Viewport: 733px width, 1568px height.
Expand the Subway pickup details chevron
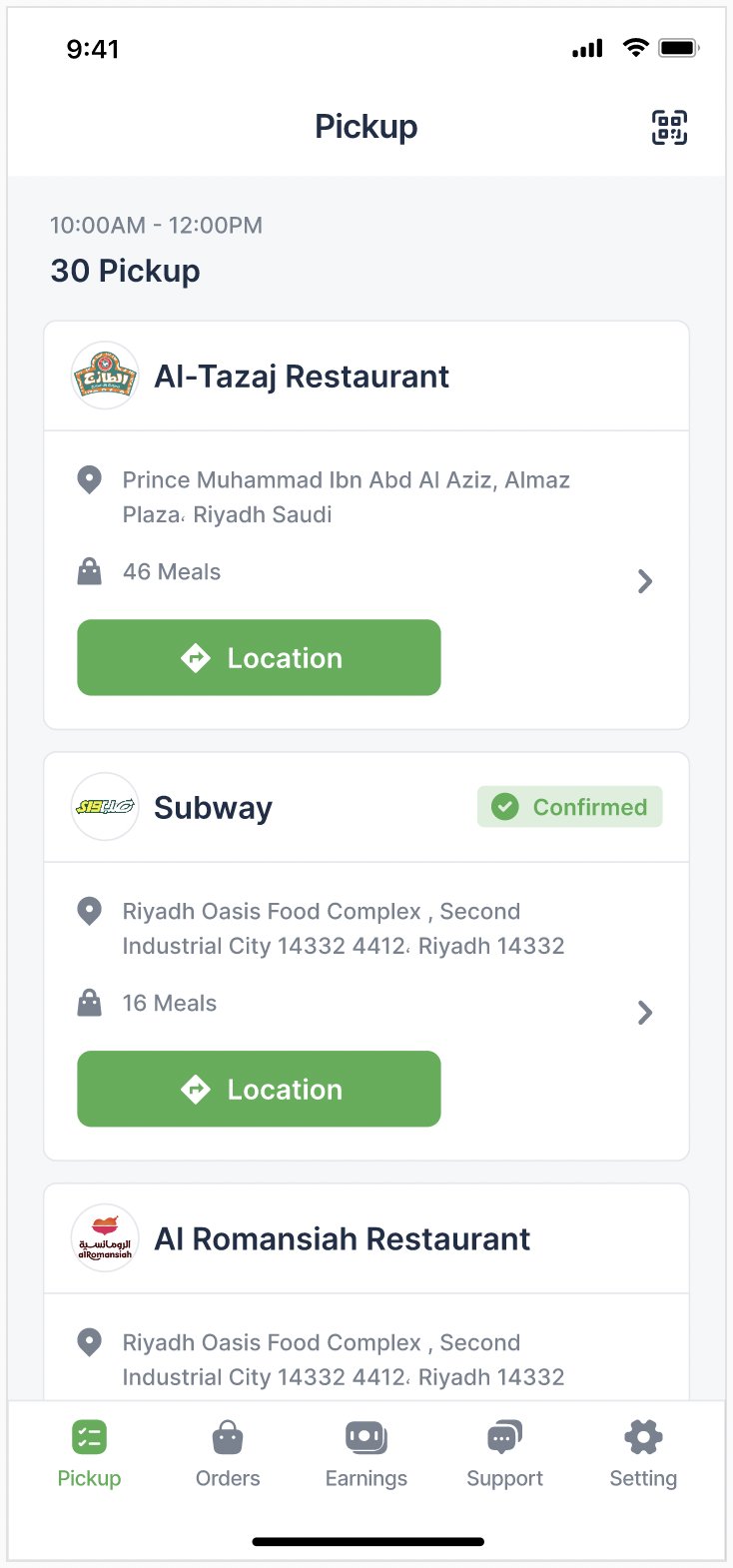(x=645, y=1013)
